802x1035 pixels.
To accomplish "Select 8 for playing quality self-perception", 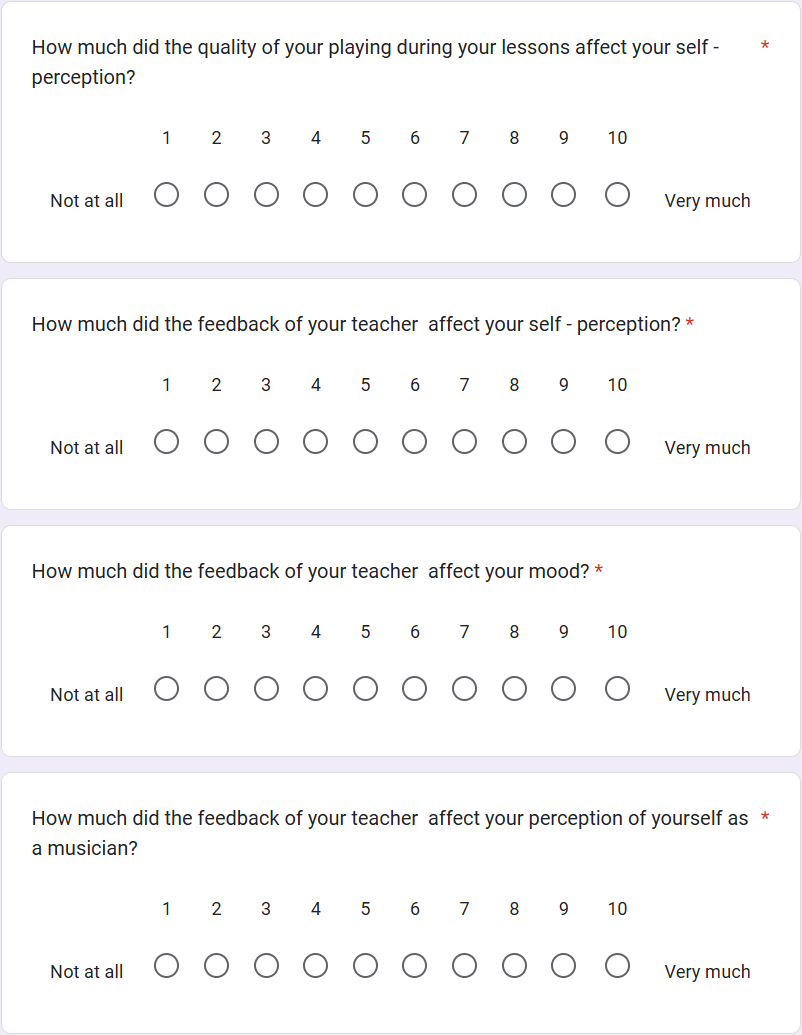I will (514, 194).
